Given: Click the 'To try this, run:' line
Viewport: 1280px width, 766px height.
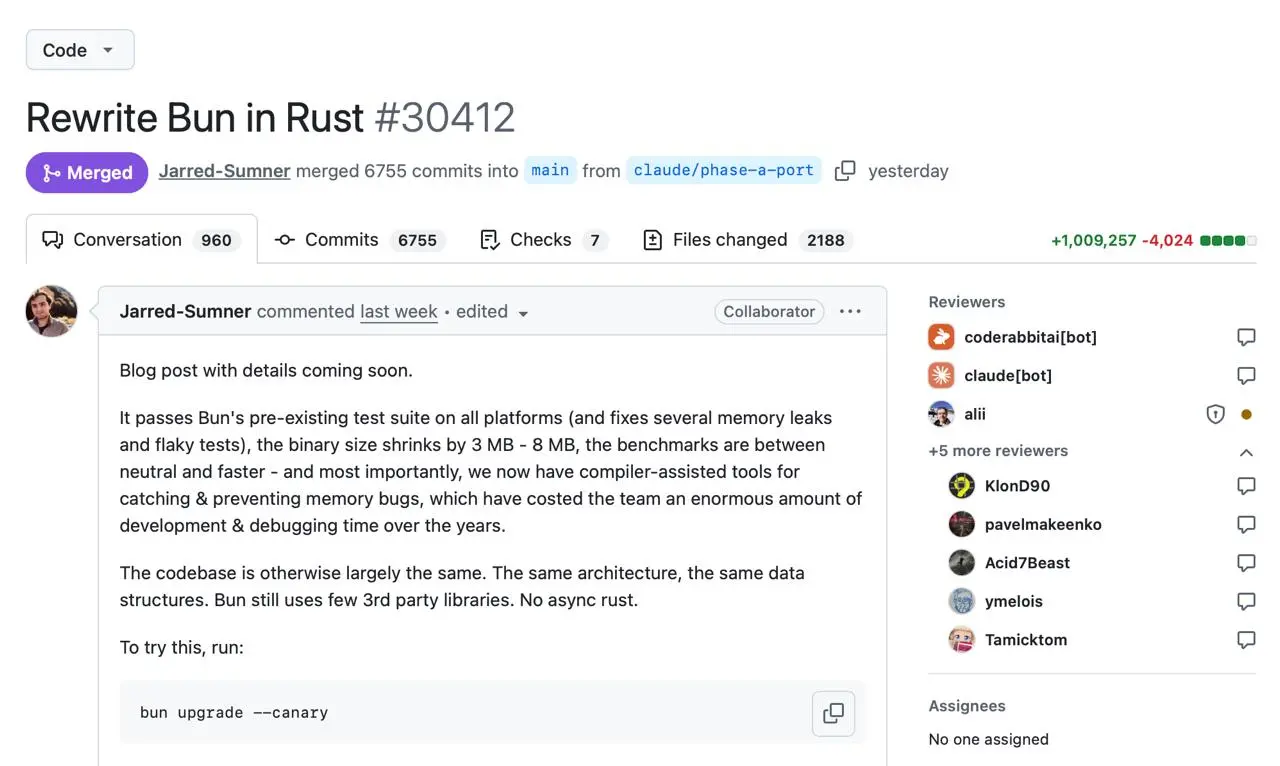Looking at the screenshot, I should 182,648.
